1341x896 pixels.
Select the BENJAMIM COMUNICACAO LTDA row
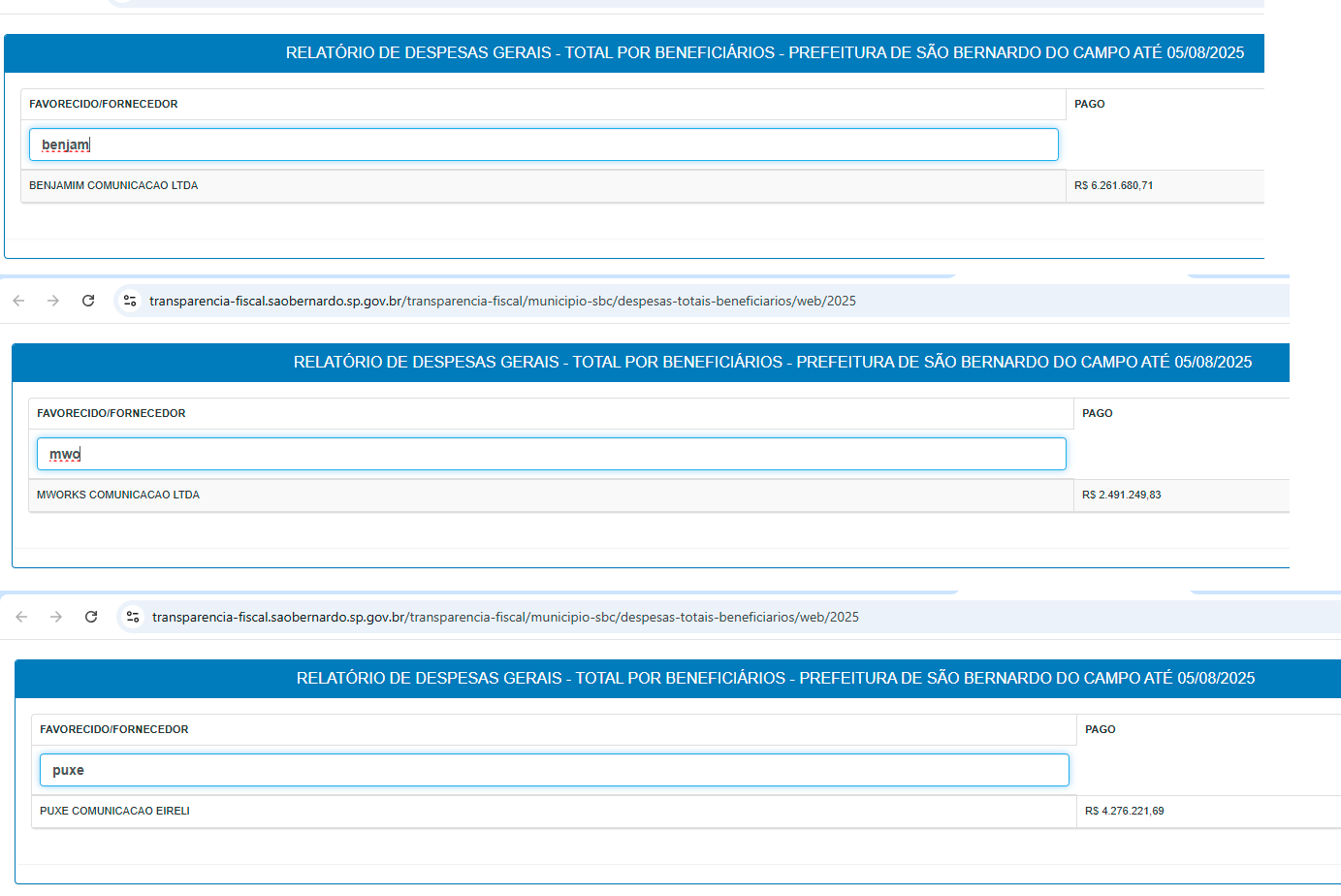click(113, 185)
